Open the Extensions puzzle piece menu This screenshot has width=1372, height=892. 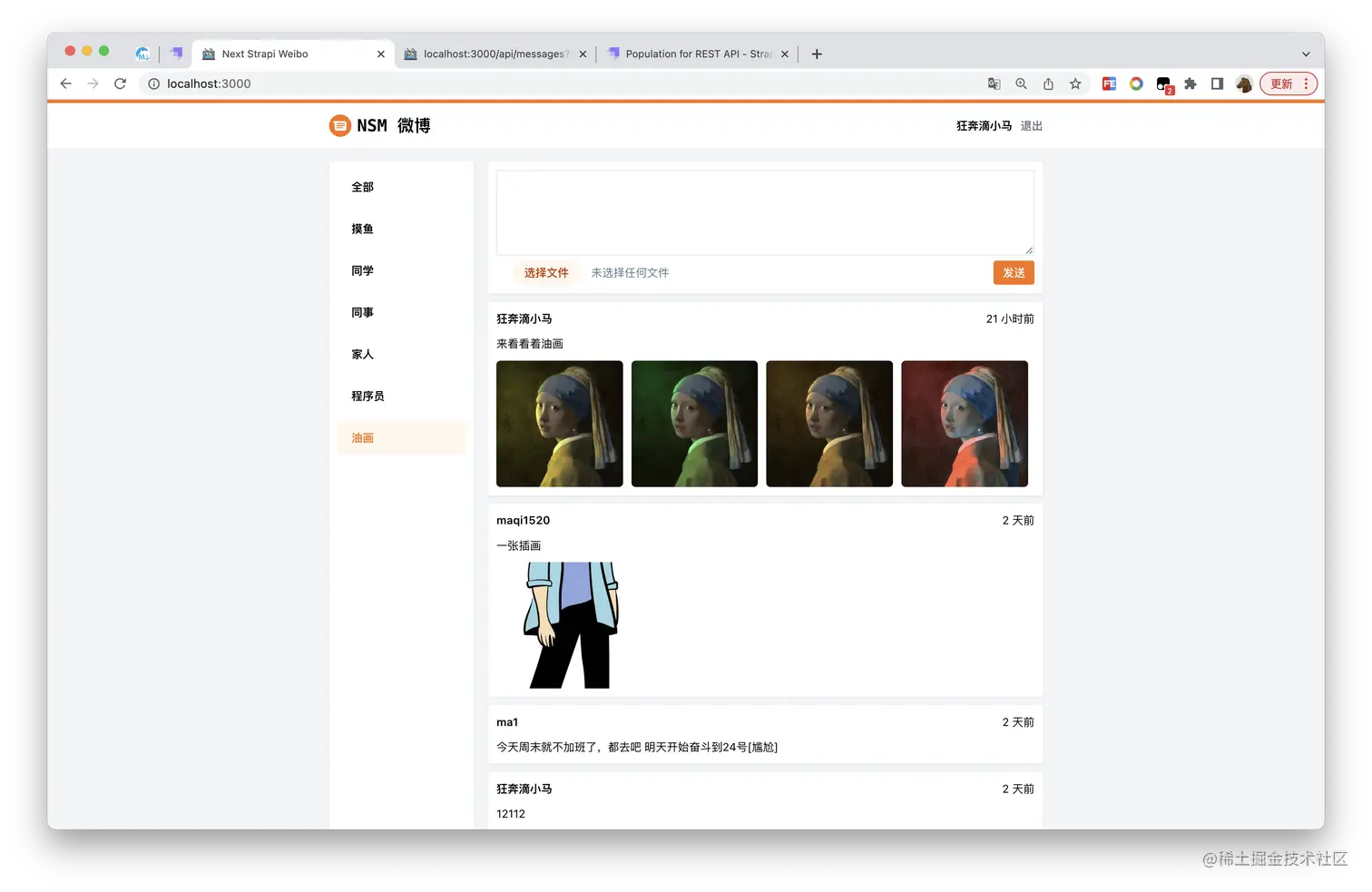point(1191,83)
